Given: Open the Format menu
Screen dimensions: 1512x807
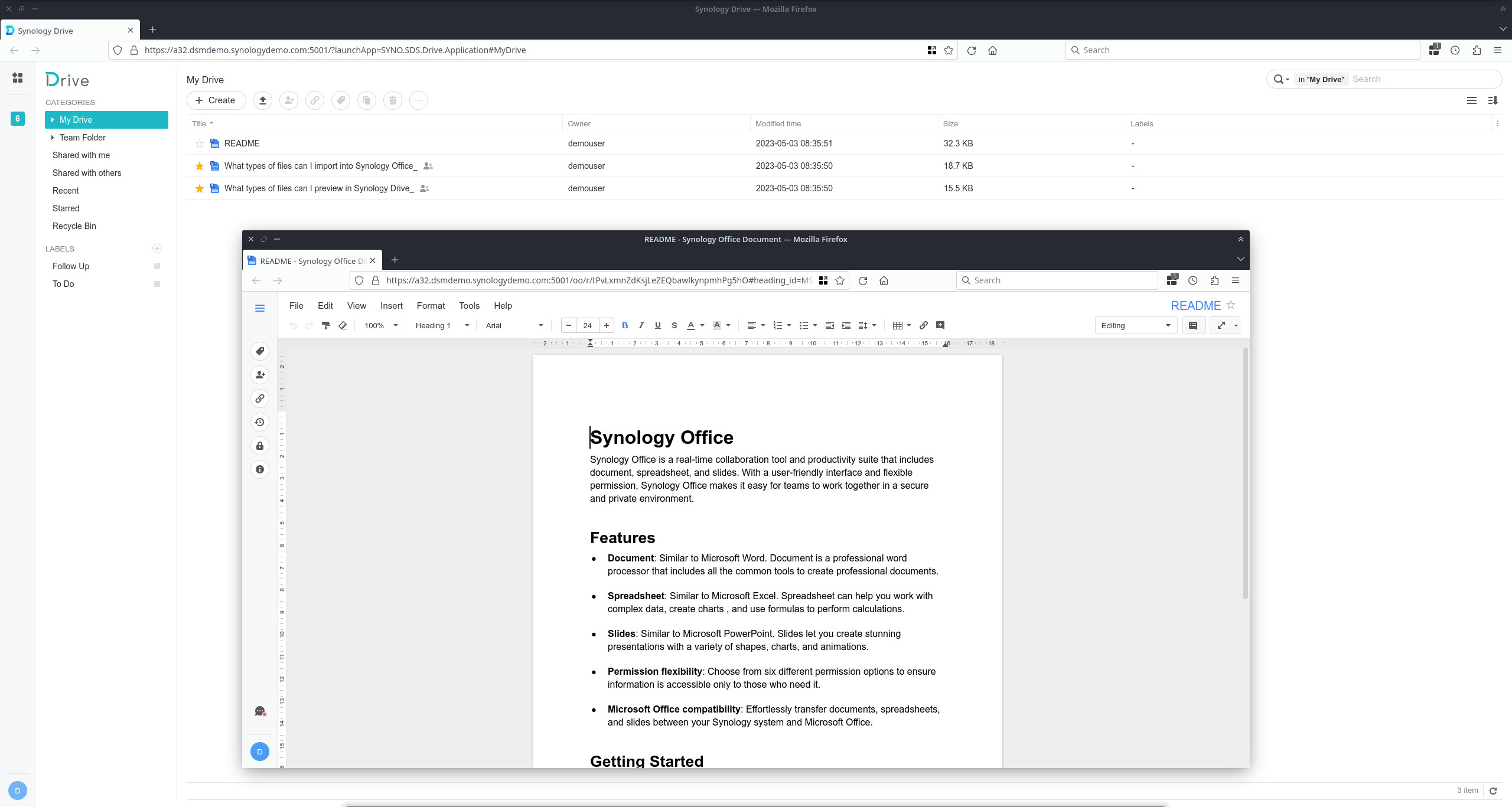Looking at the screenshot, I should (431, 306).
